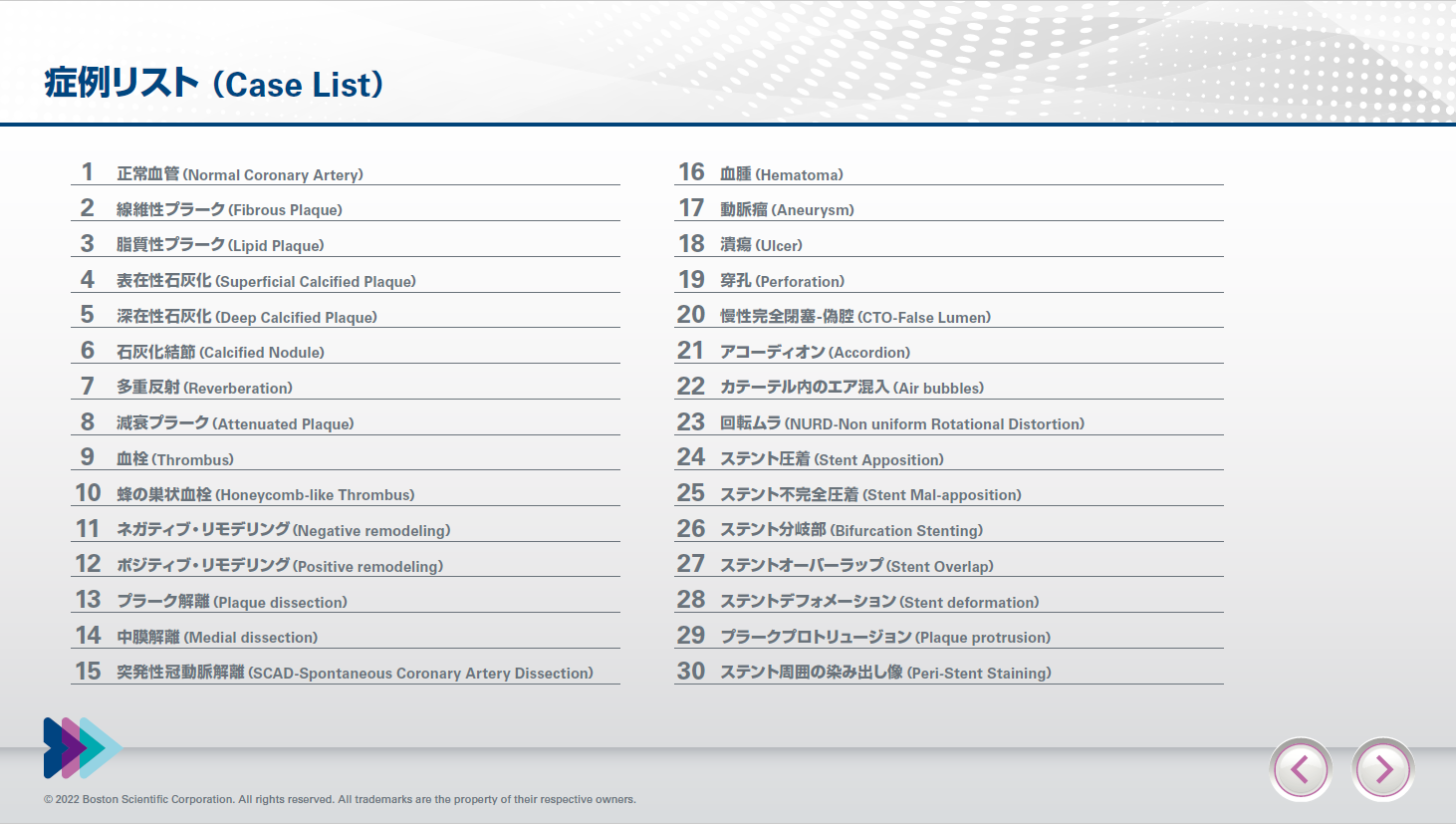Open case 30 Peri-Stent Staining
This screenshot has width=1456, height=824.
click(884, 673)
